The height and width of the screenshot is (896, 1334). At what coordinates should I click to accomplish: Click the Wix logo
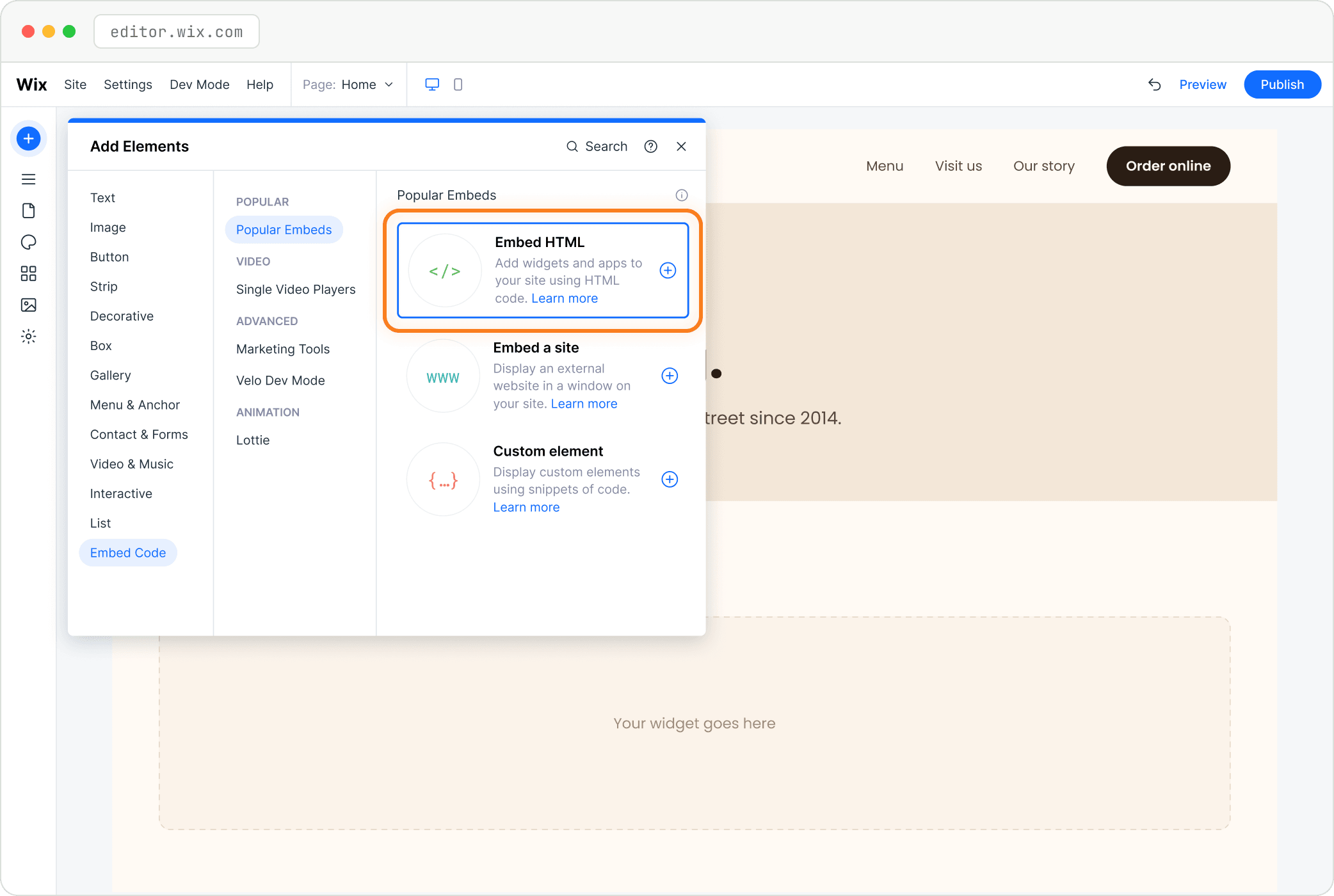coord(31,84)
